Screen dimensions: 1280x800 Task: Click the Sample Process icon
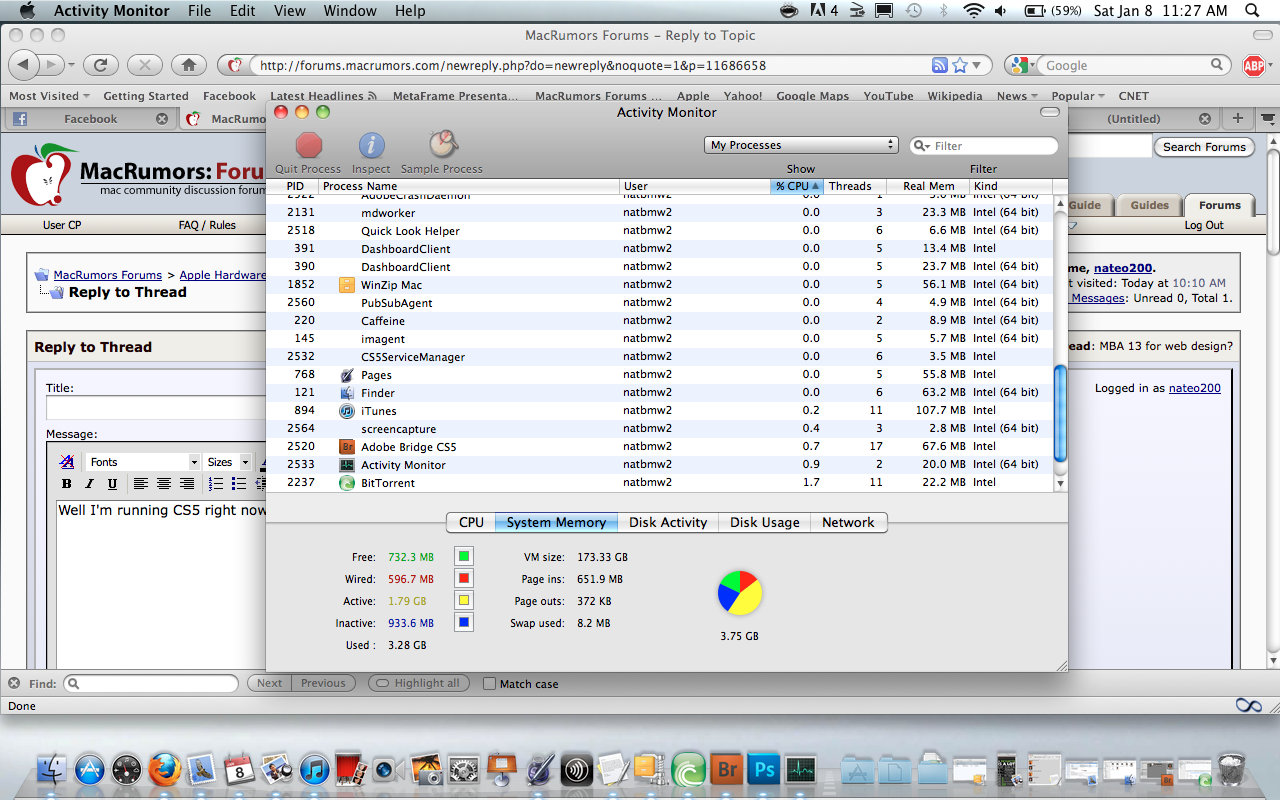click(442, 145)
